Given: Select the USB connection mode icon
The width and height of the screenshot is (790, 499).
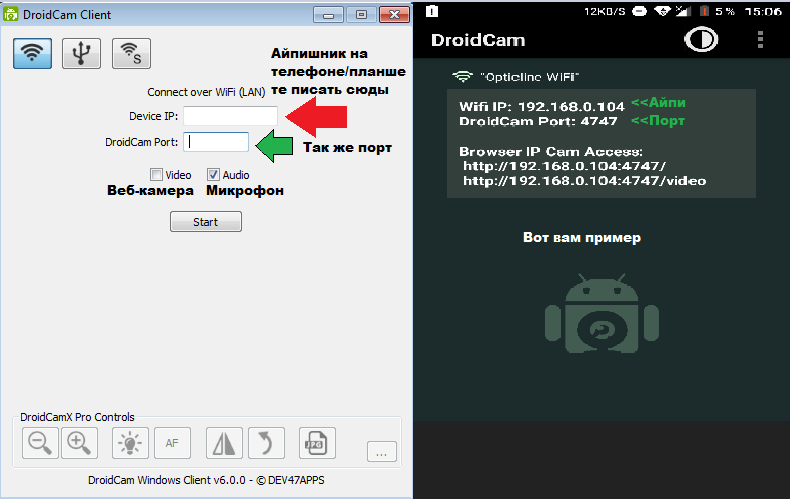Looking at the screenshot, I should point(82,53).
